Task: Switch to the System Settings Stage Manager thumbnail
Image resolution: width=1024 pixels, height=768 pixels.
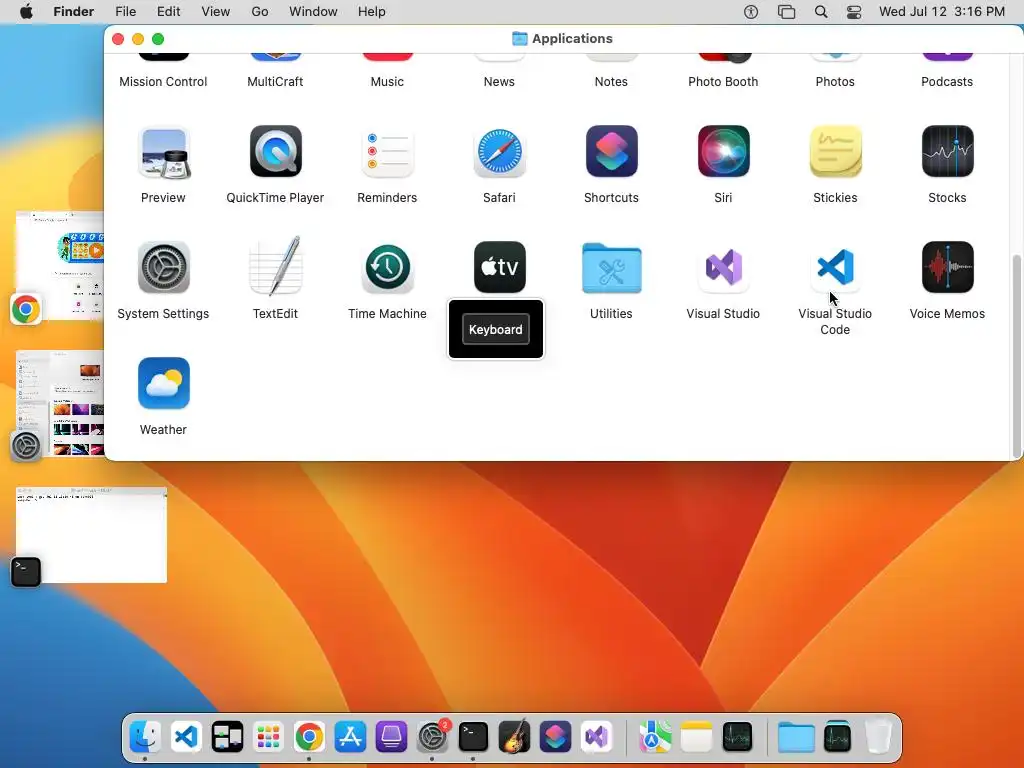Action: pyautogui.click(x=60, y=403)
